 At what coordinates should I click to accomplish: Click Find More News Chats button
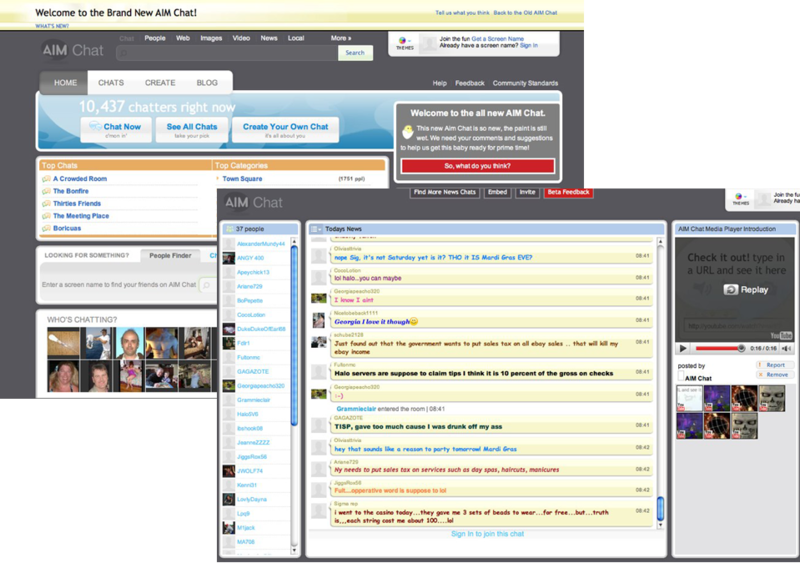[444, 192]
